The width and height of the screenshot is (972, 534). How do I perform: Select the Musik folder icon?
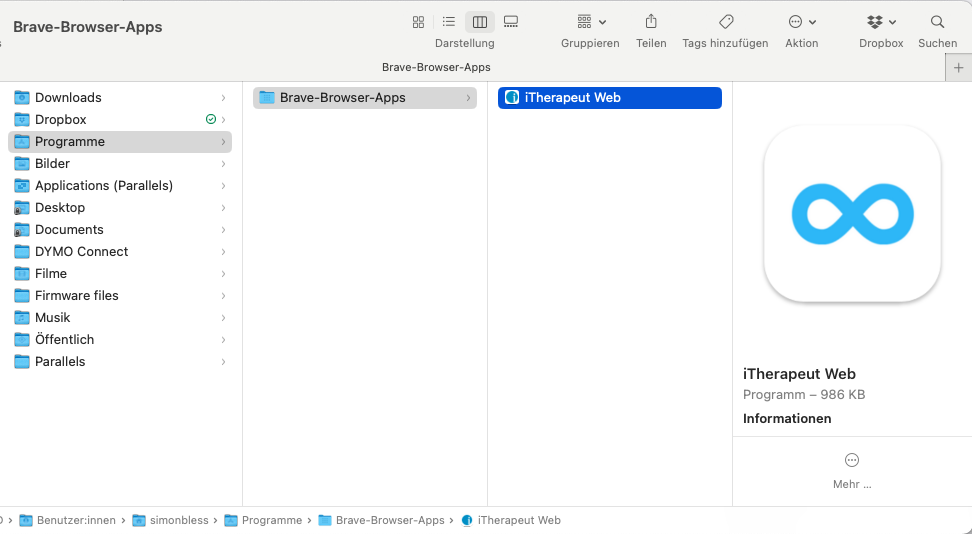(22, 318)
